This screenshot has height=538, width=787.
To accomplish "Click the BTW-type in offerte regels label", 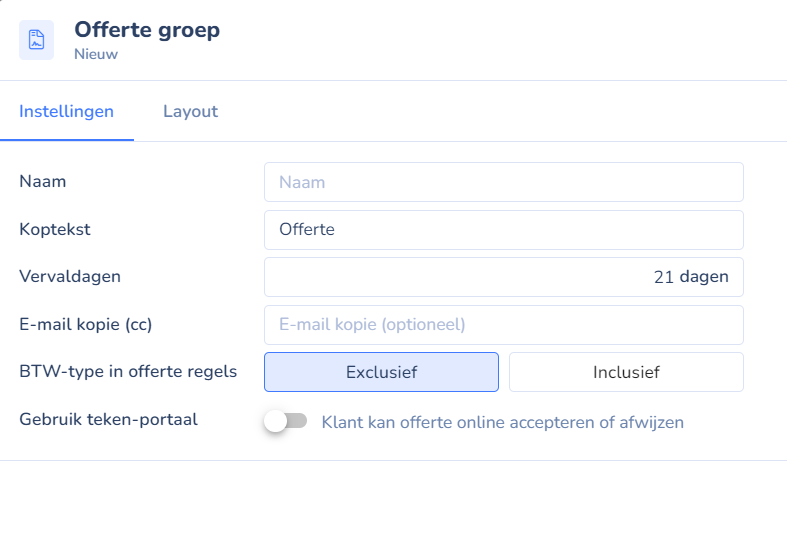I will (128, 371).
